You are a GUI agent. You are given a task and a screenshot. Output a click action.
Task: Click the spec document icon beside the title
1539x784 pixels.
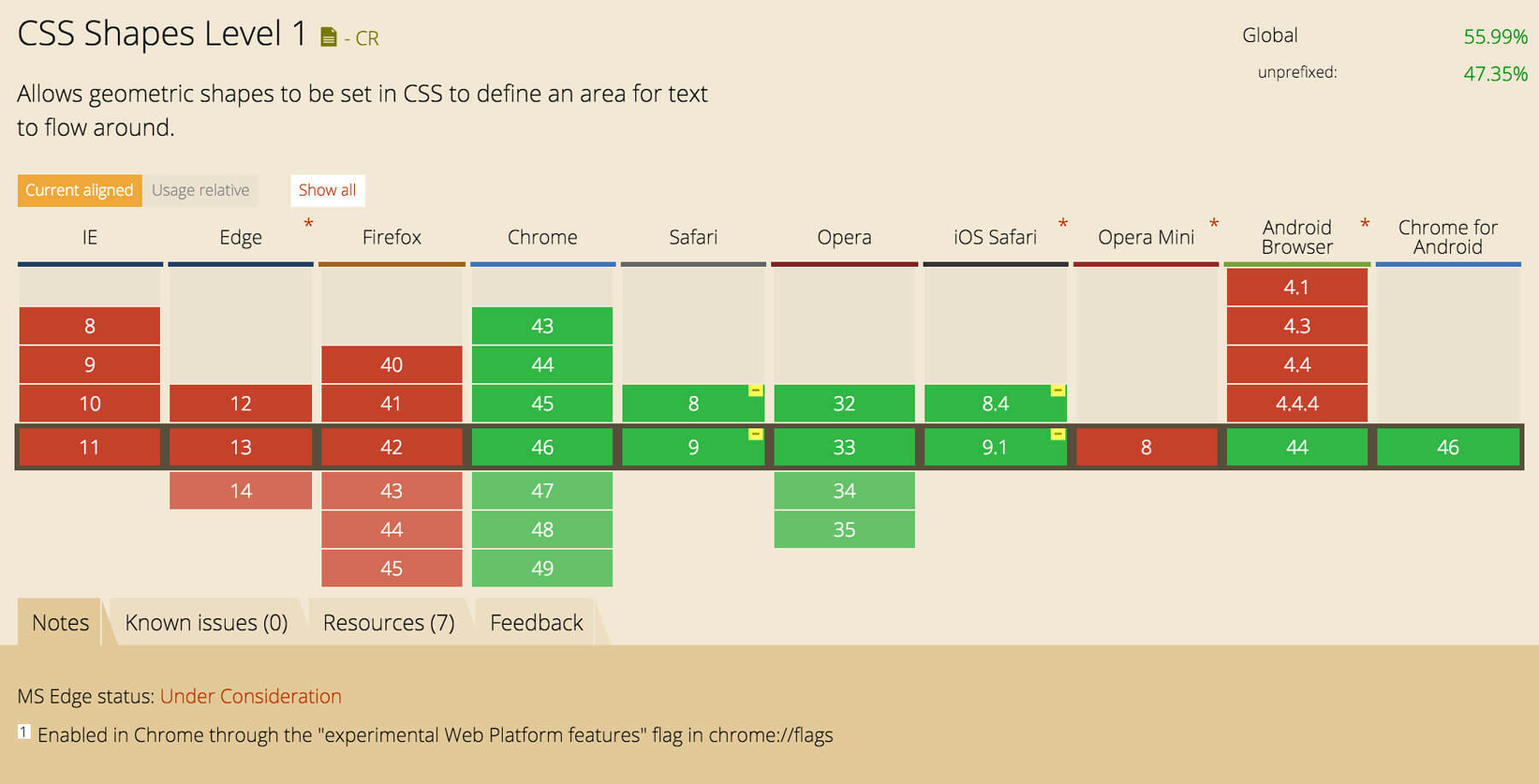328,37
